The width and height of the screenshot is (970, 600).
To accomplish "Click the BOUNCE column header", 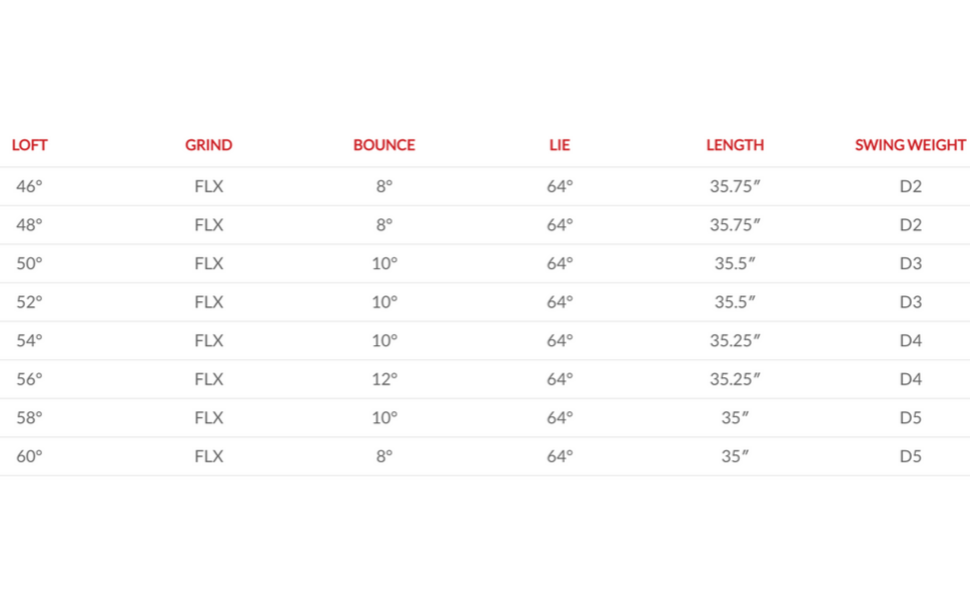I will click(384, 145).
